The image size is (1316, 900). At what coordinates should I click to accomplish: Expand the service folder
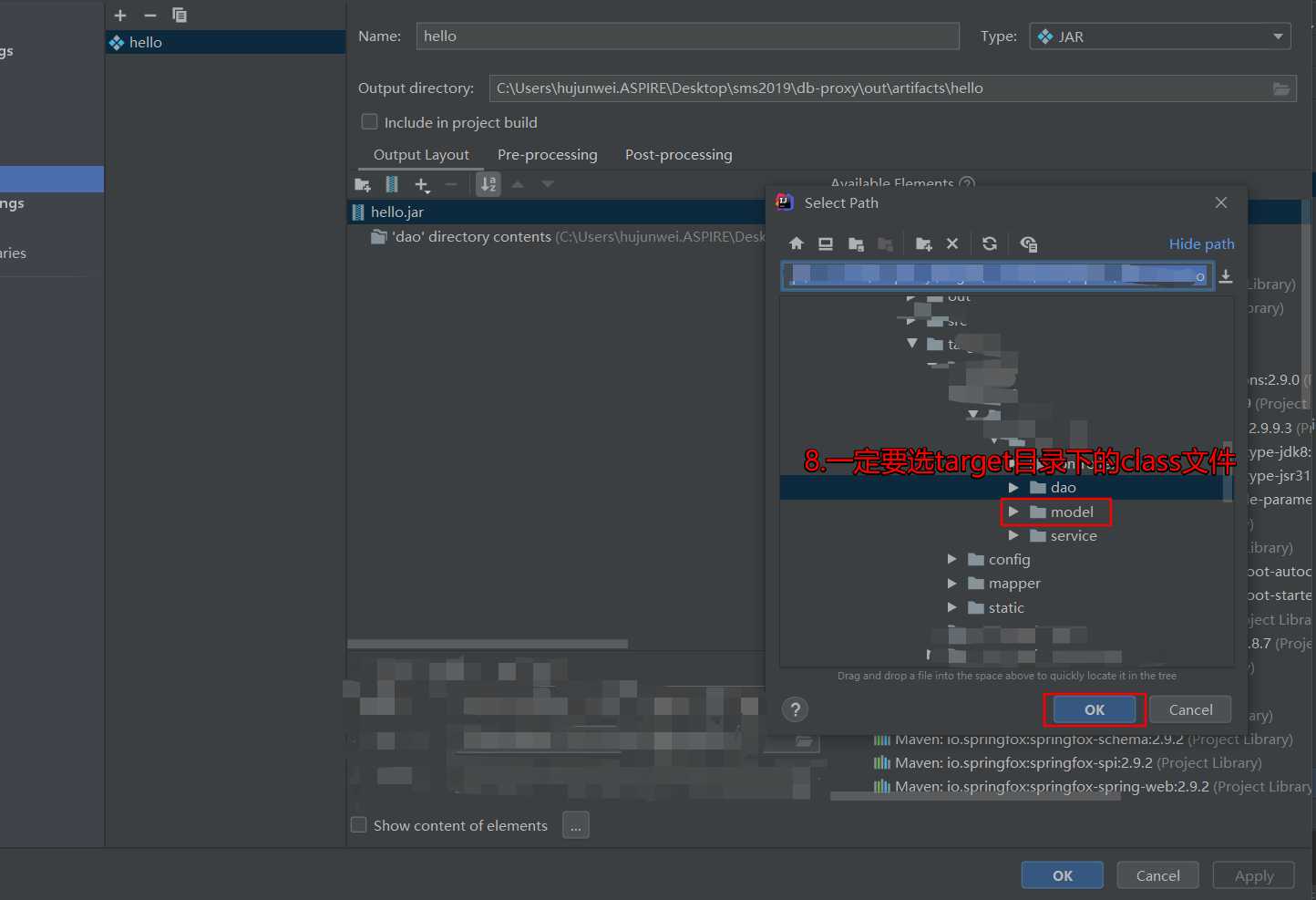pyautogui.click(x=1013, y=536)
